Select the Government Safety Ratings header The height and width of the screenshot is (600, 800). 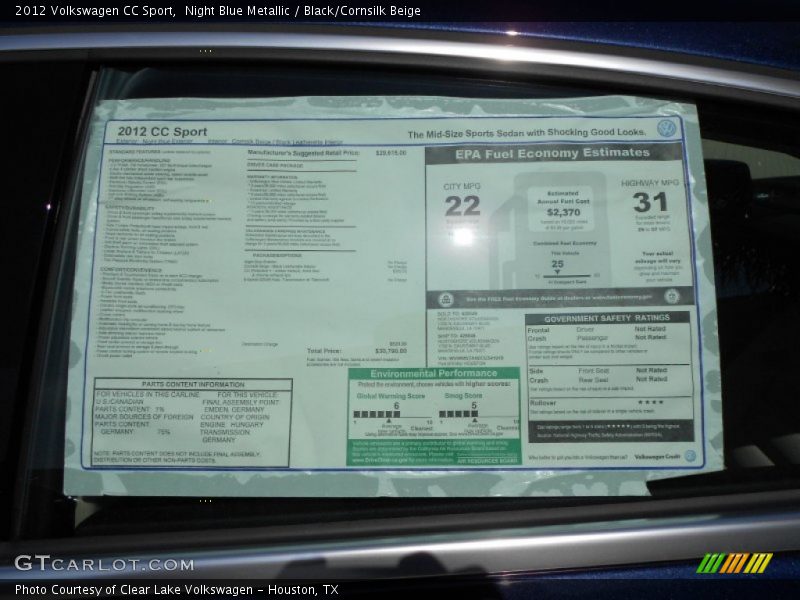coord(607,318)
